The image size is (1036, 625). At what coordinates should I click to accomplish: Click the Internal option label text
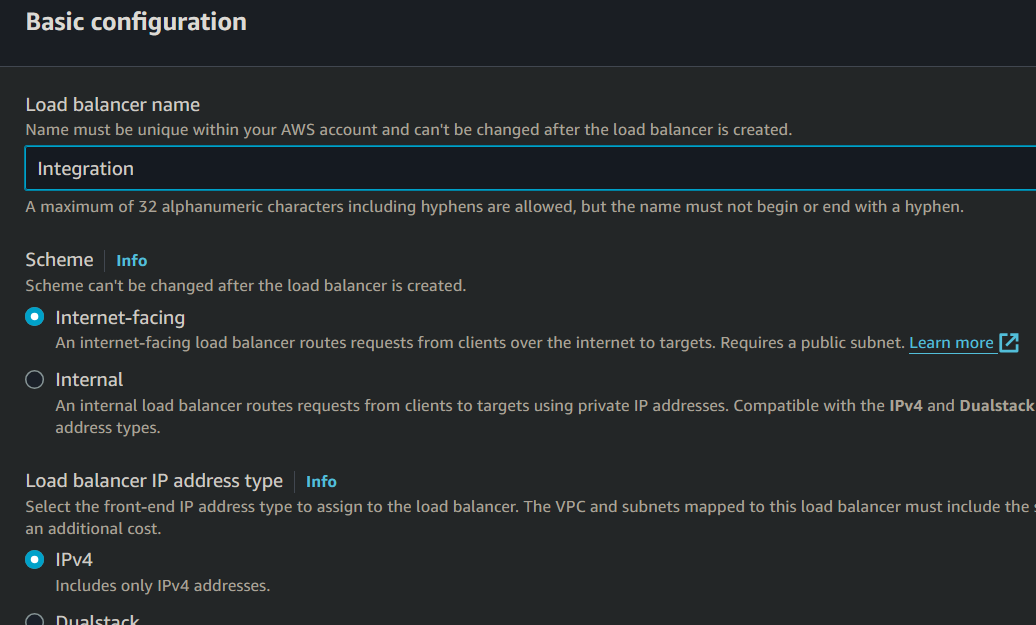click(89, 380)
